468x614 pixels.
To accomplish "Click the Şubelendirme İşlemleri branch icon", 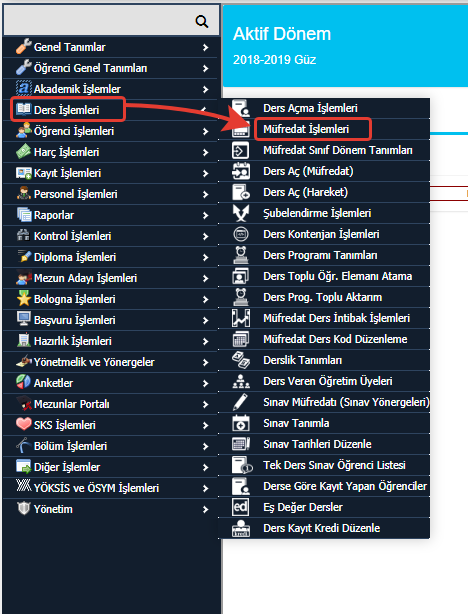I will coord(240,213).
